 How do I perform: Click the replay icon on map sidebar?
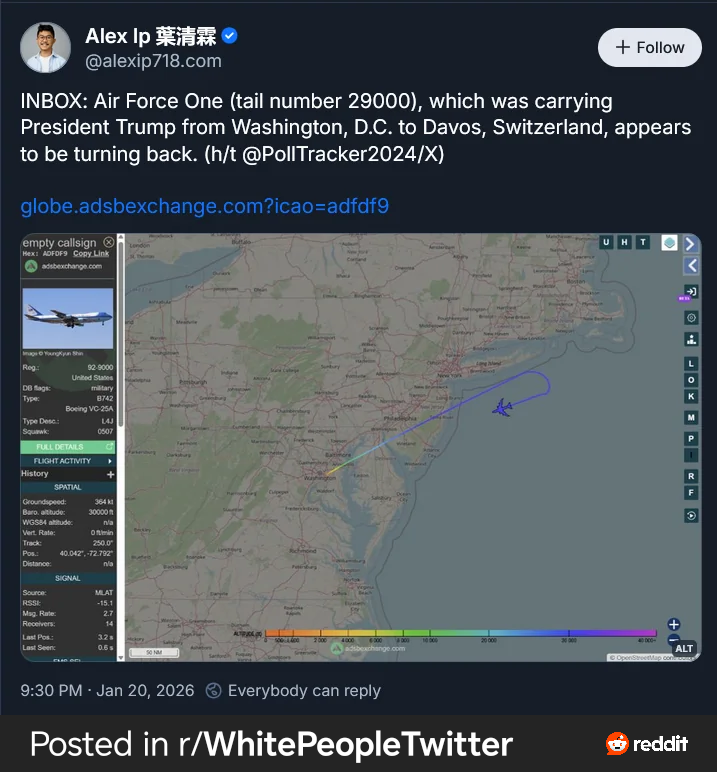point(691,516)
